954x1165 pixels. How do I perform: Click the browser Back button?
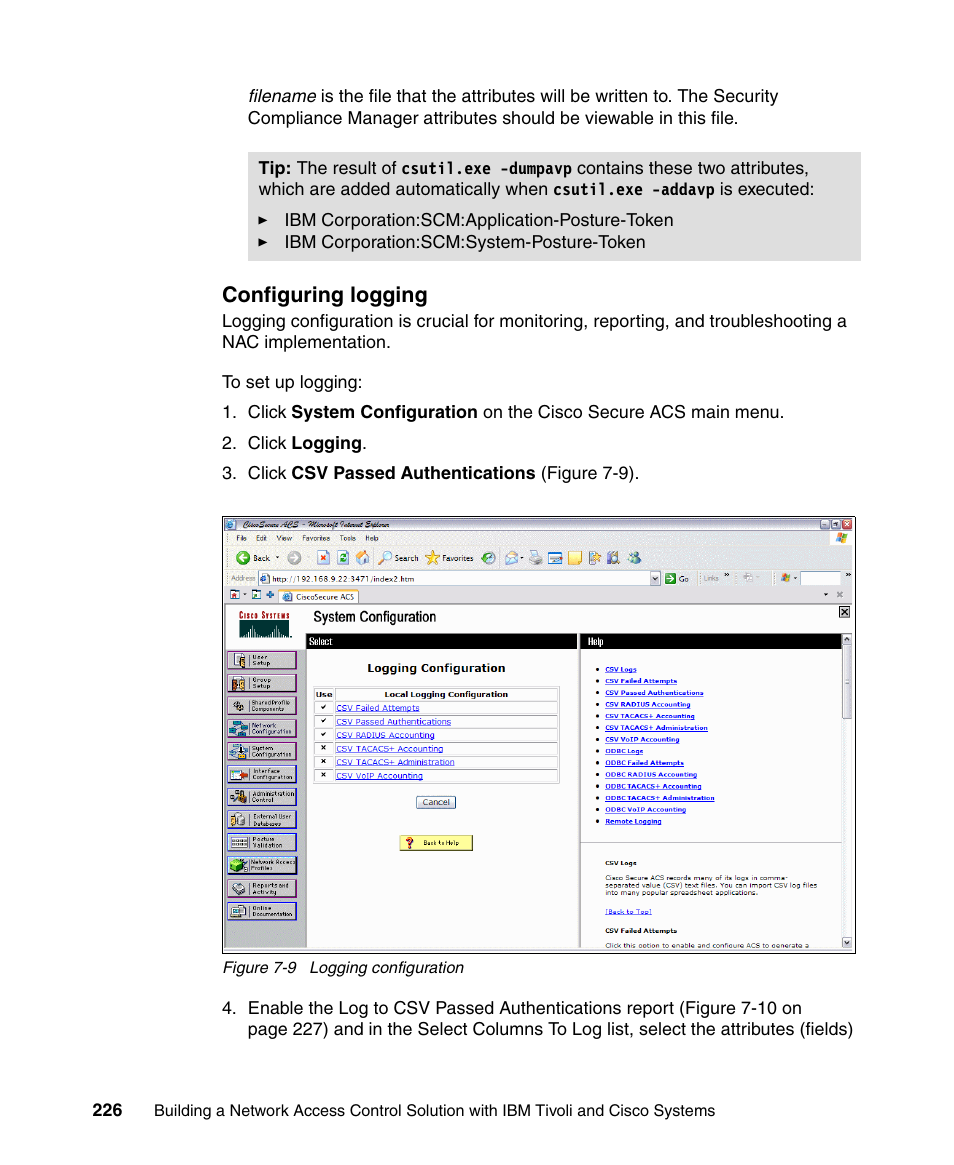click(253, 558)
